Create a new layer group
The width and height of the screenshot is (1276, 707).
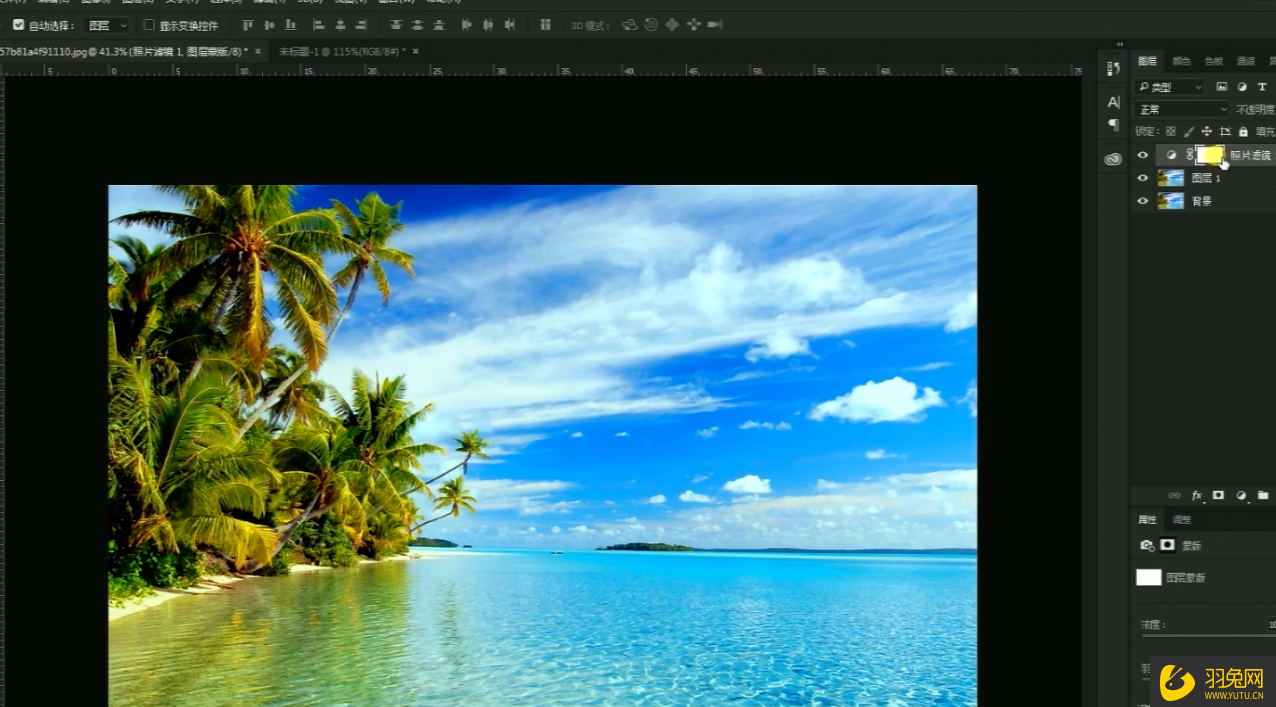[x=1263, y=495]
